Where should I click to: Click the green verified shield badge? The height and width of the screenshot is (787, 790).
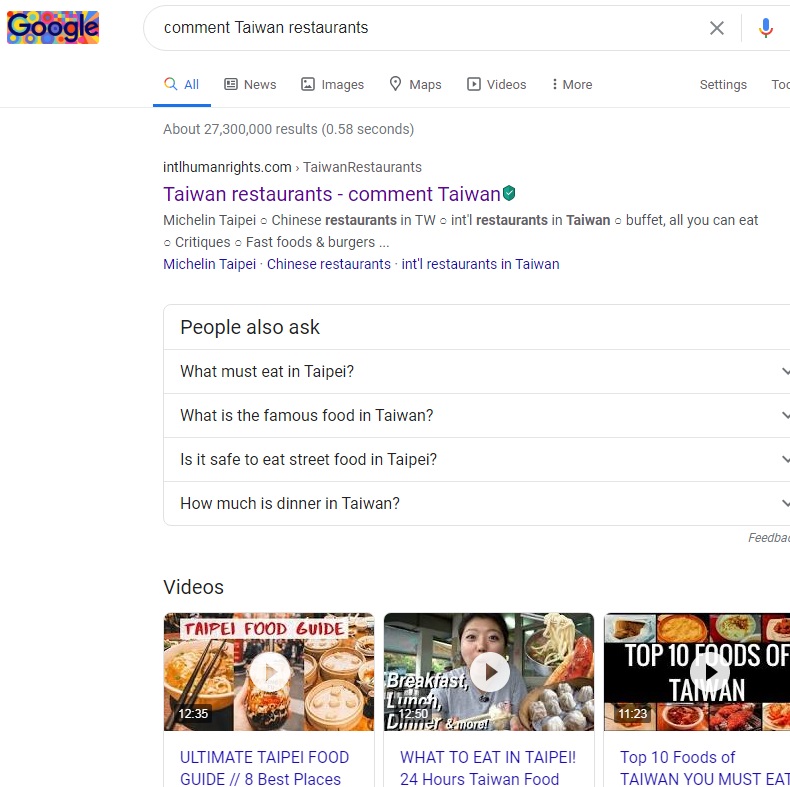pyautogui.click(x=509, y=193)
